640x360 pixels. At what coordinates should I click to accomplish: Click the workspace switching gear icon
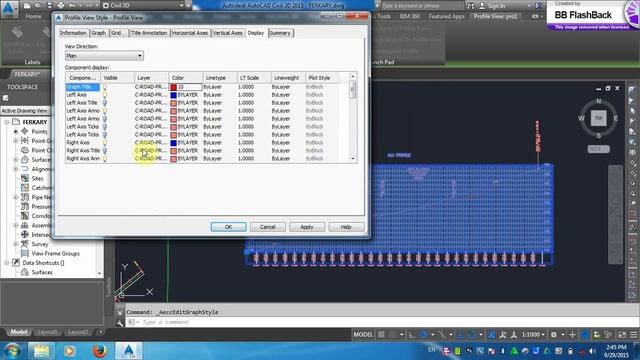point(554,335)
